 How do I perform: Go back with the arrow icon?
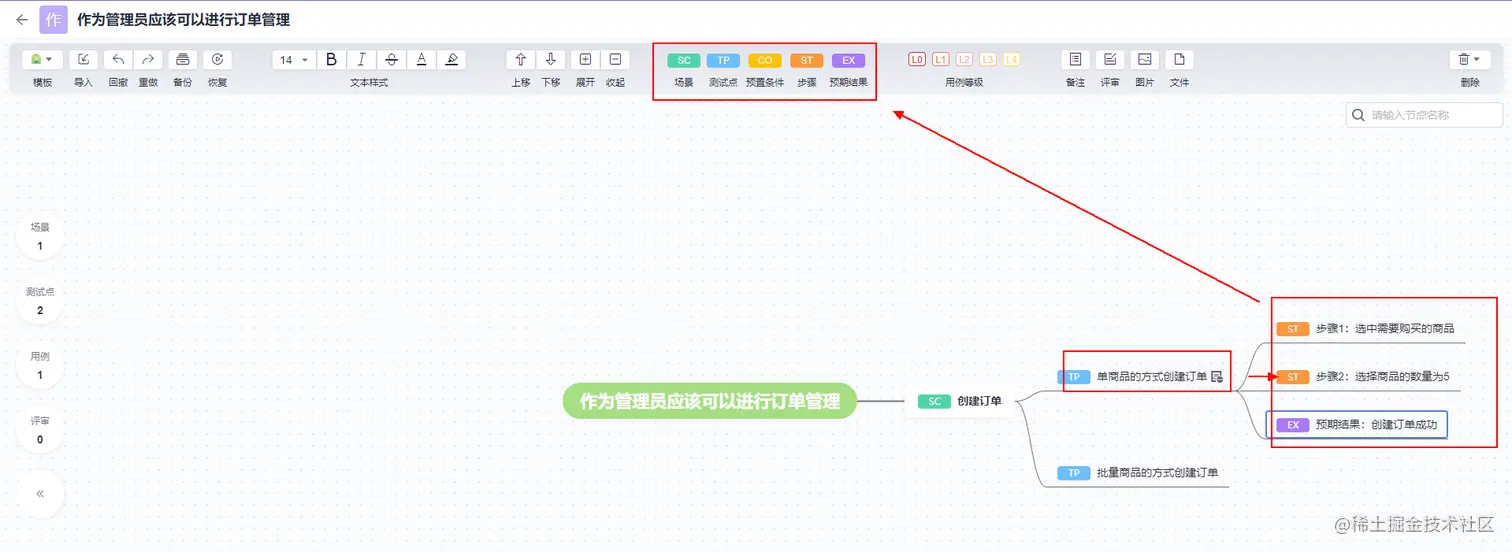[22, 20]
